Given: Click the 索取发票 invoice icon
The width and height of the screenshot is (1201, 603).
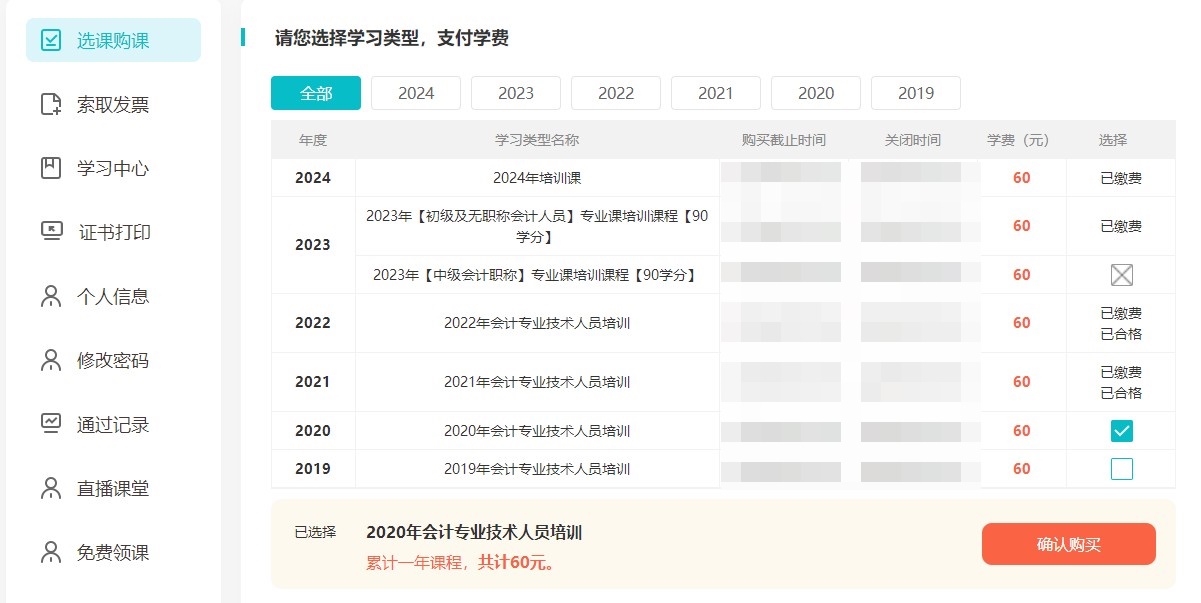Looking at the screenshot, I should pyautogui.click(x=50, y=104).
